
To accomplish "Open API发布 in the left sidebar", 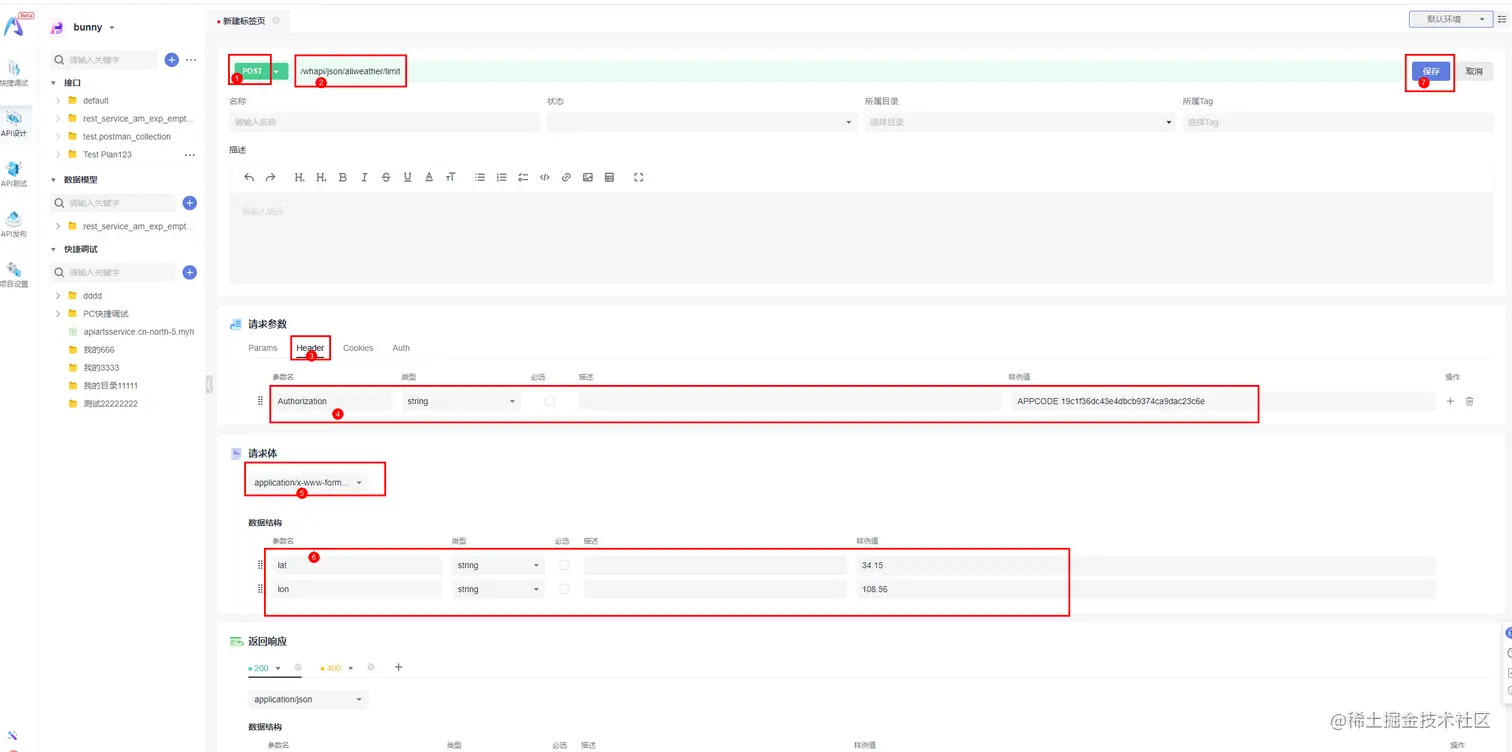I will coord(14,224).
